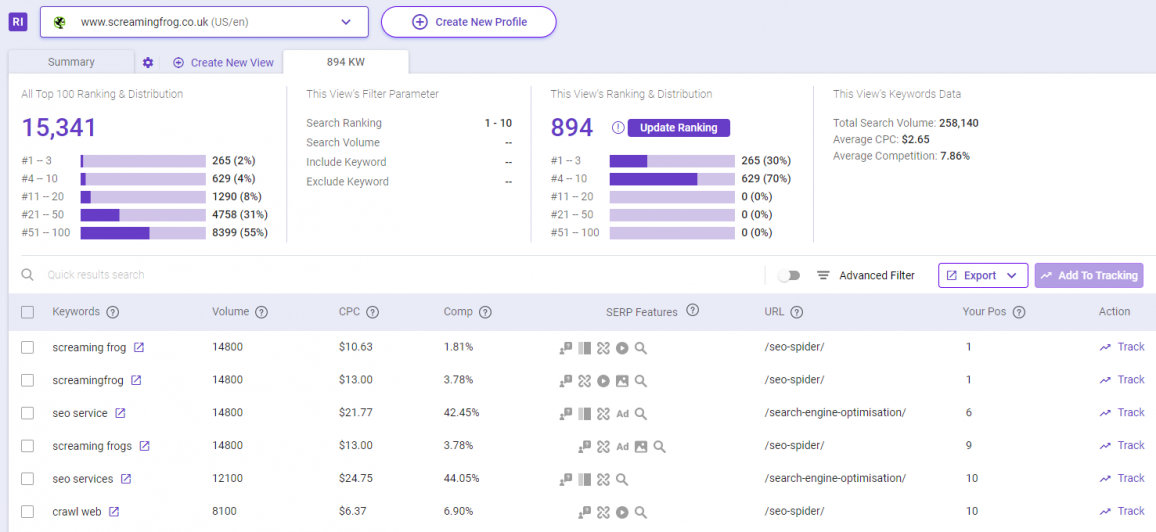Switch to the Summary tab
This screenshot has width=1156, height=532.
[x=71, y=62]
